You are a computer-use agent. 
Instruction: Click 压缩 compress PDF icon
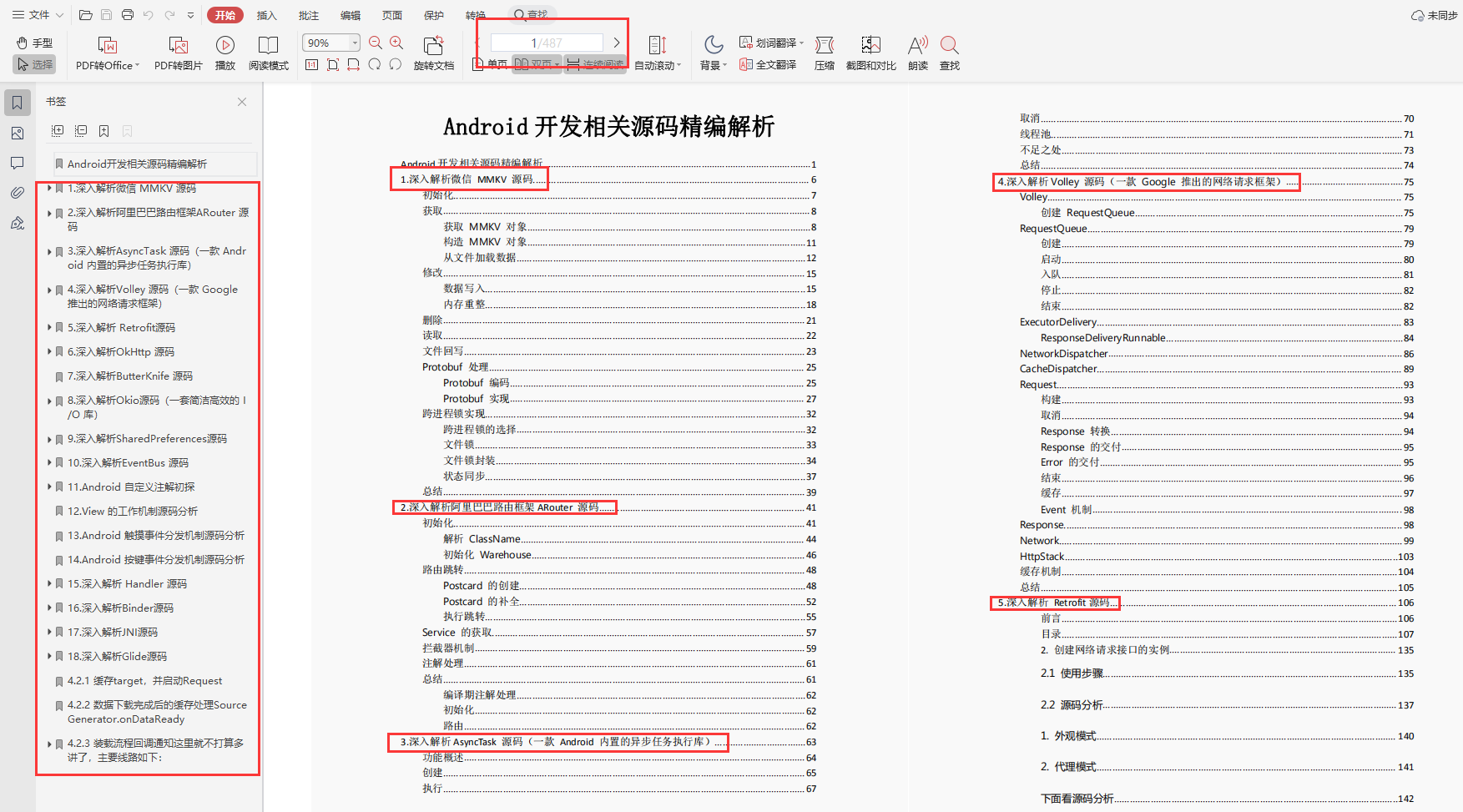coord(825,53)
